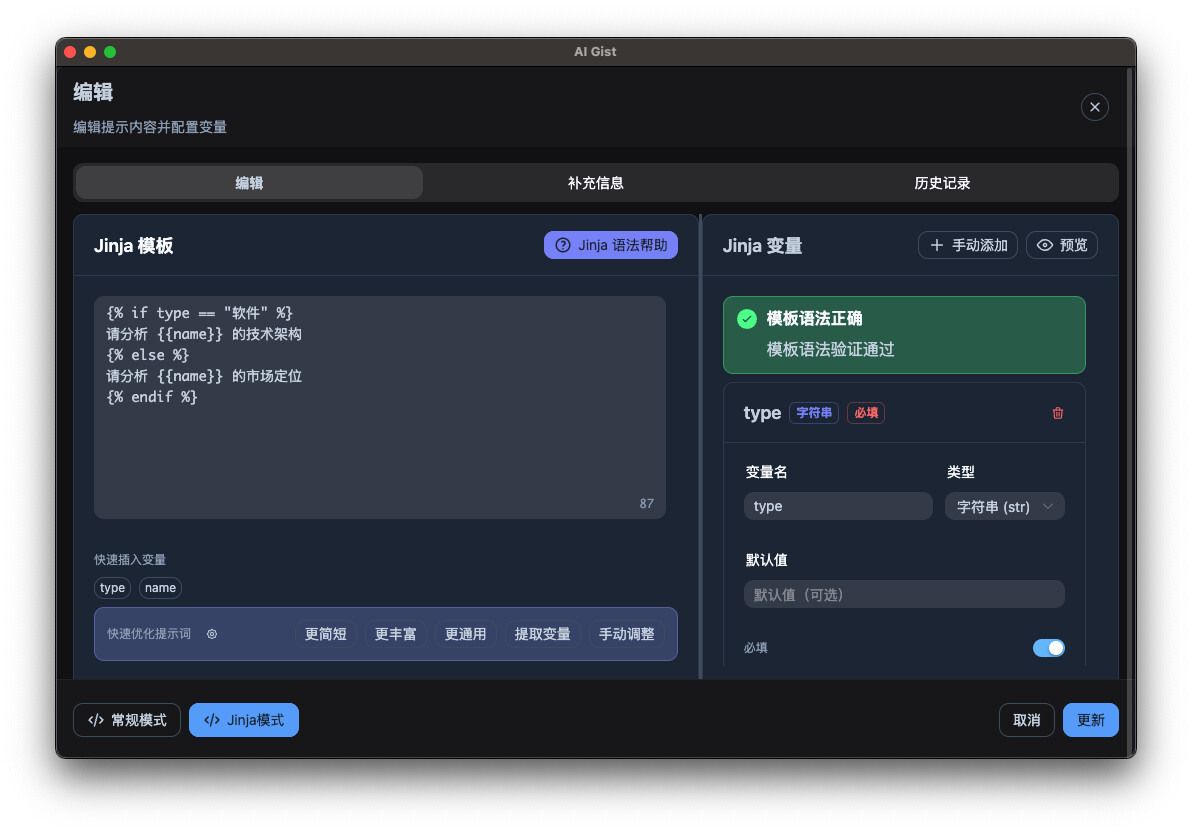Switch to the 补充信息 tab

click(595, 183)
